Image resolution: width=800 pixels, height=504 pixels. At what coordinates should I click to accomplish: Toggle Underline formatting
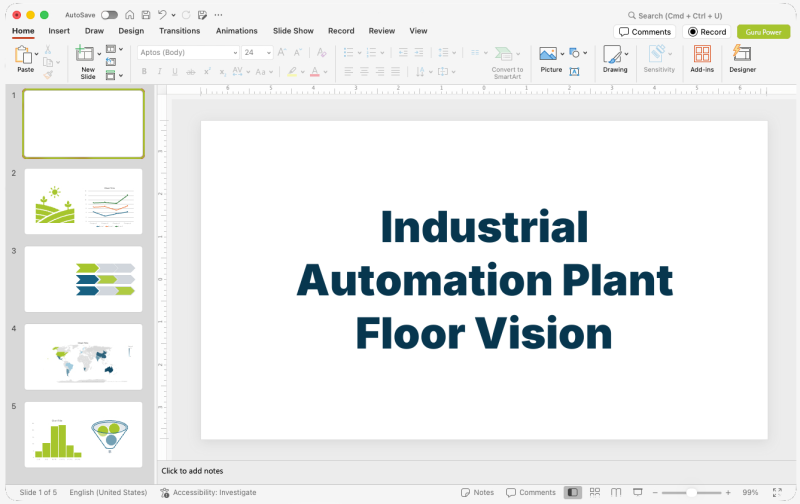point(175,72)
